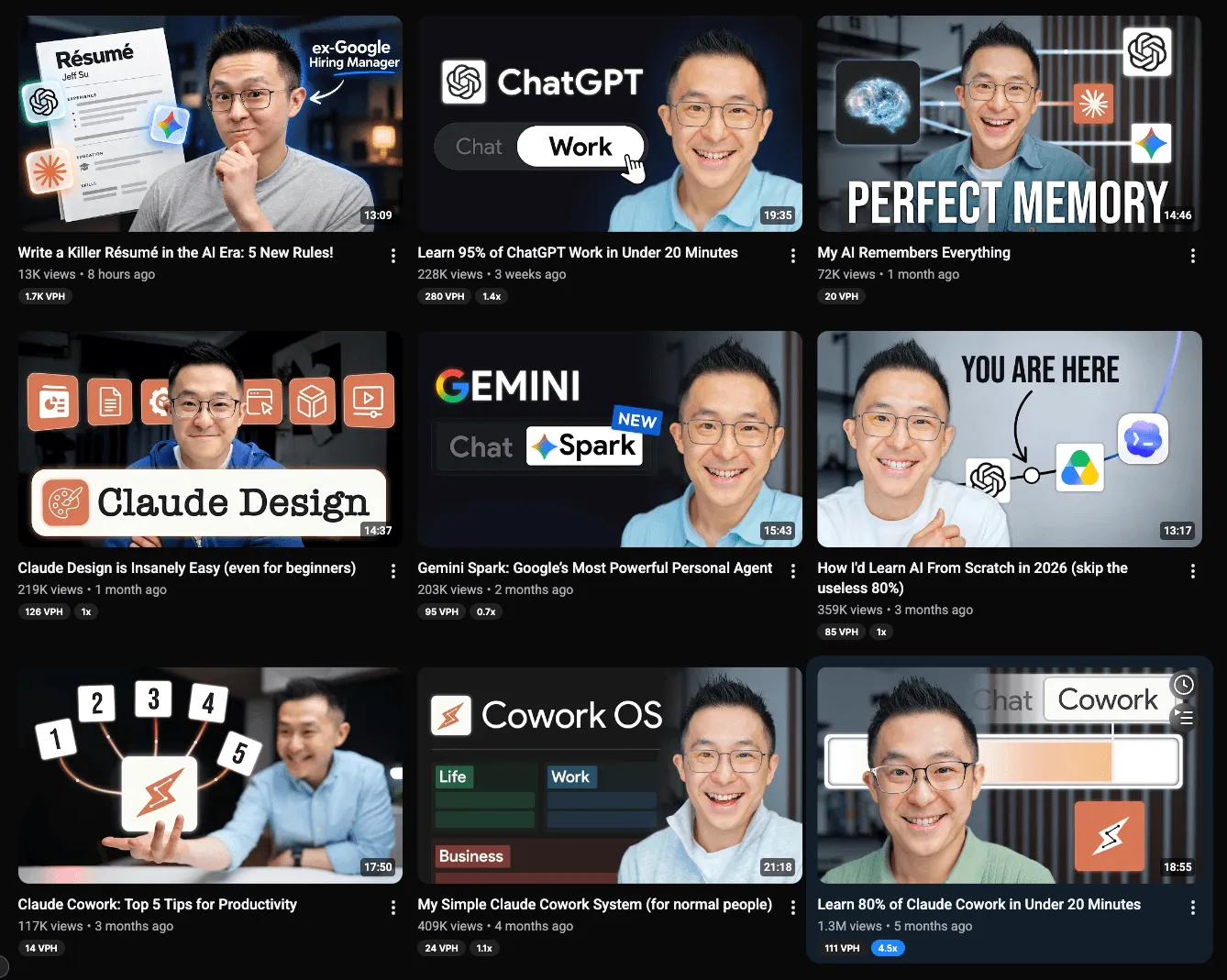Click the '1.4x' multiplier badge
Screen dimensions: 1227x980
point(492,296)
